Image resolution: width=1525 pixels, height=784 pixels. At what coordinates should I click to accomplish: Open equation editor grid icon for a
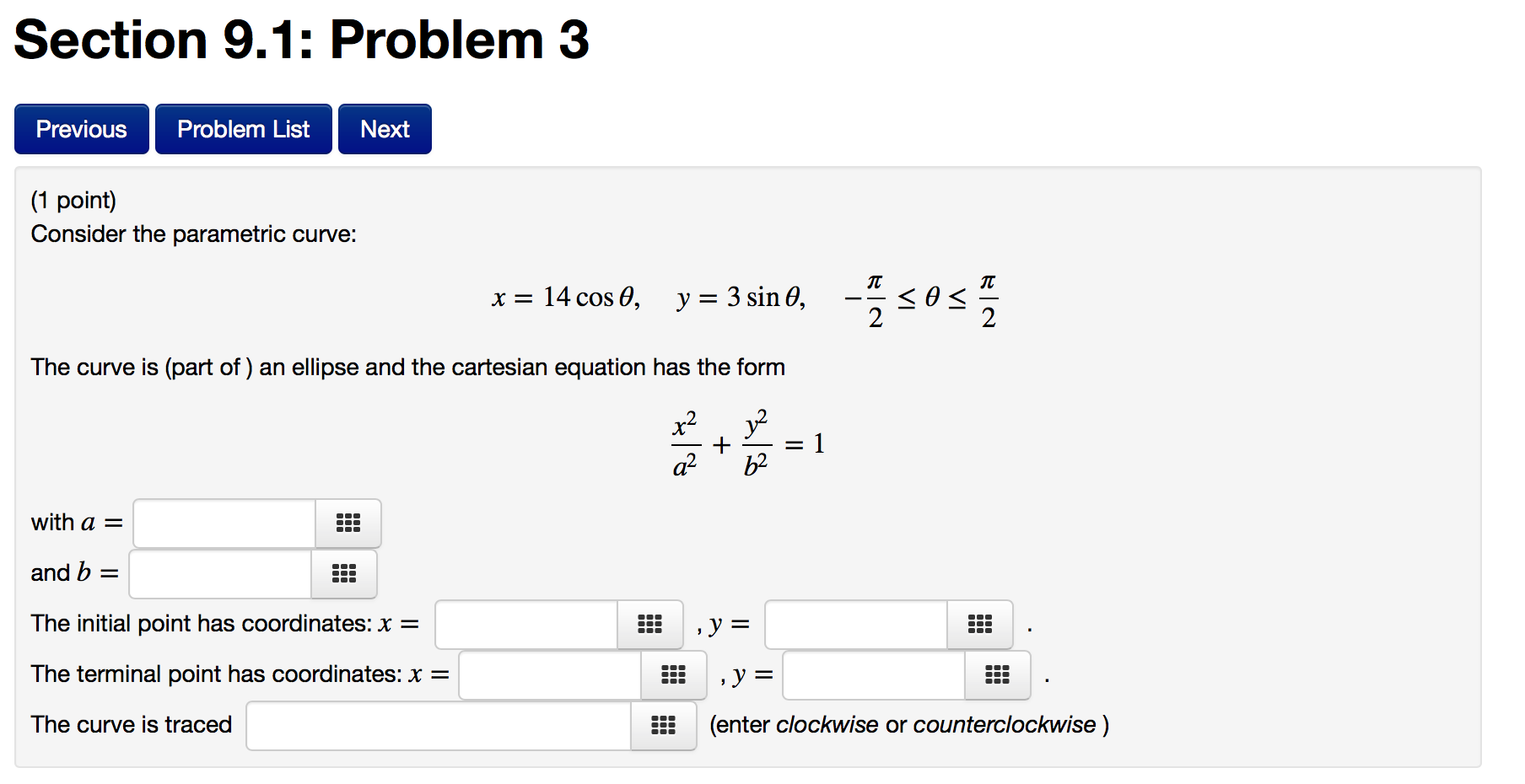click(348, 524)
